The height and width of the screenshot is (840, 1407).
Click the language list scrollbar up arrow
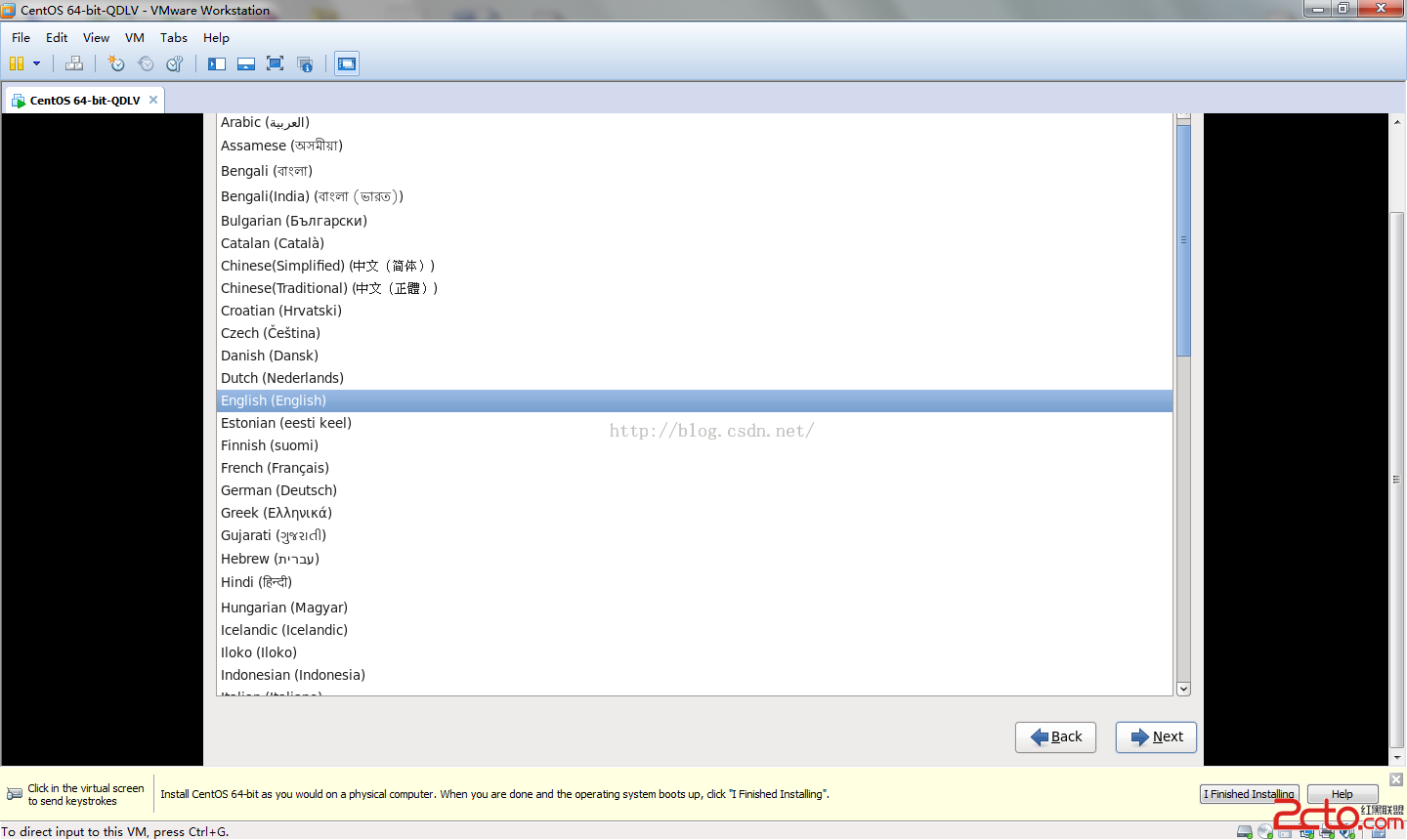(1183, 116)
